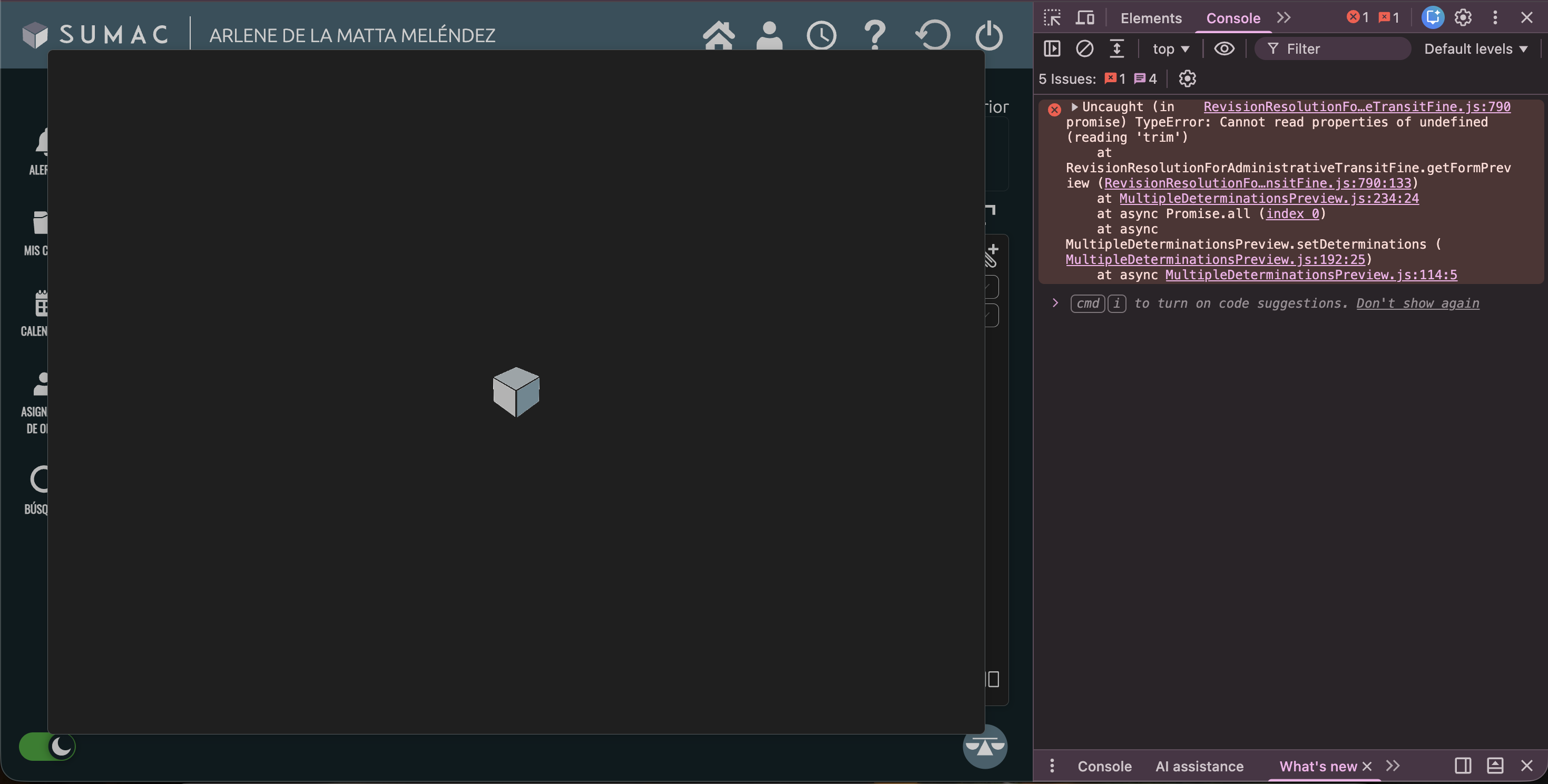Open the index 0 link
The width and height of the screenshot is (1548, 784).
click(x=1292, y=214)
